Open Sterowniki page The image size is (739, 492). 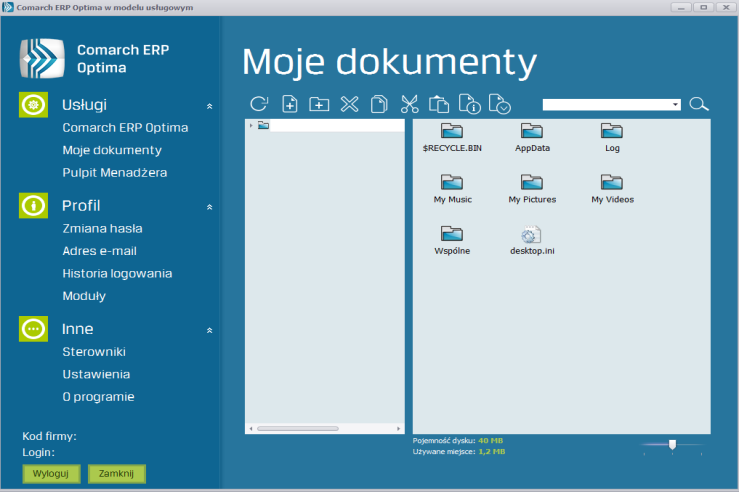click(94, 352)
